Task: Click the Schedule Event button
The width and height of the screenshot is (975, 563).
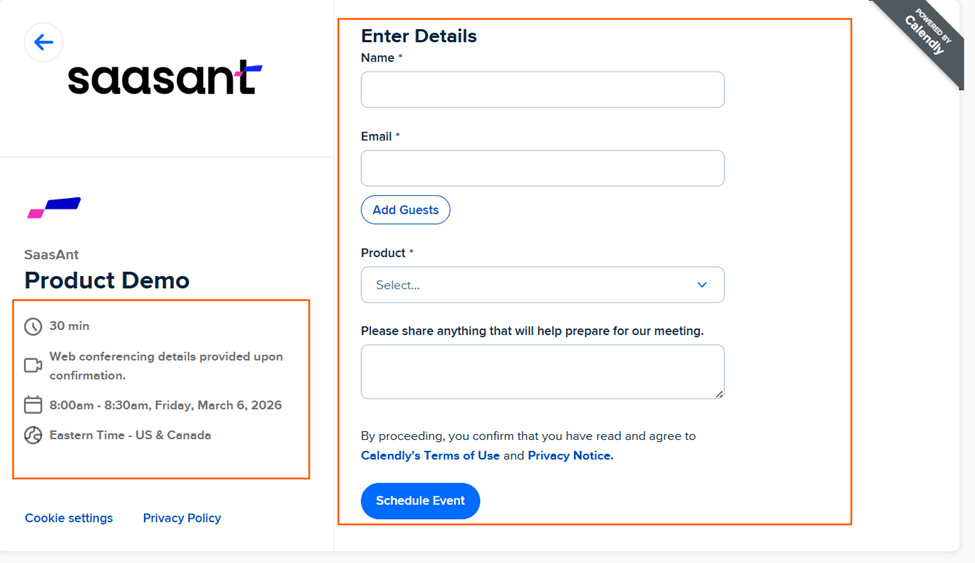Action: (x=420, y=501)
